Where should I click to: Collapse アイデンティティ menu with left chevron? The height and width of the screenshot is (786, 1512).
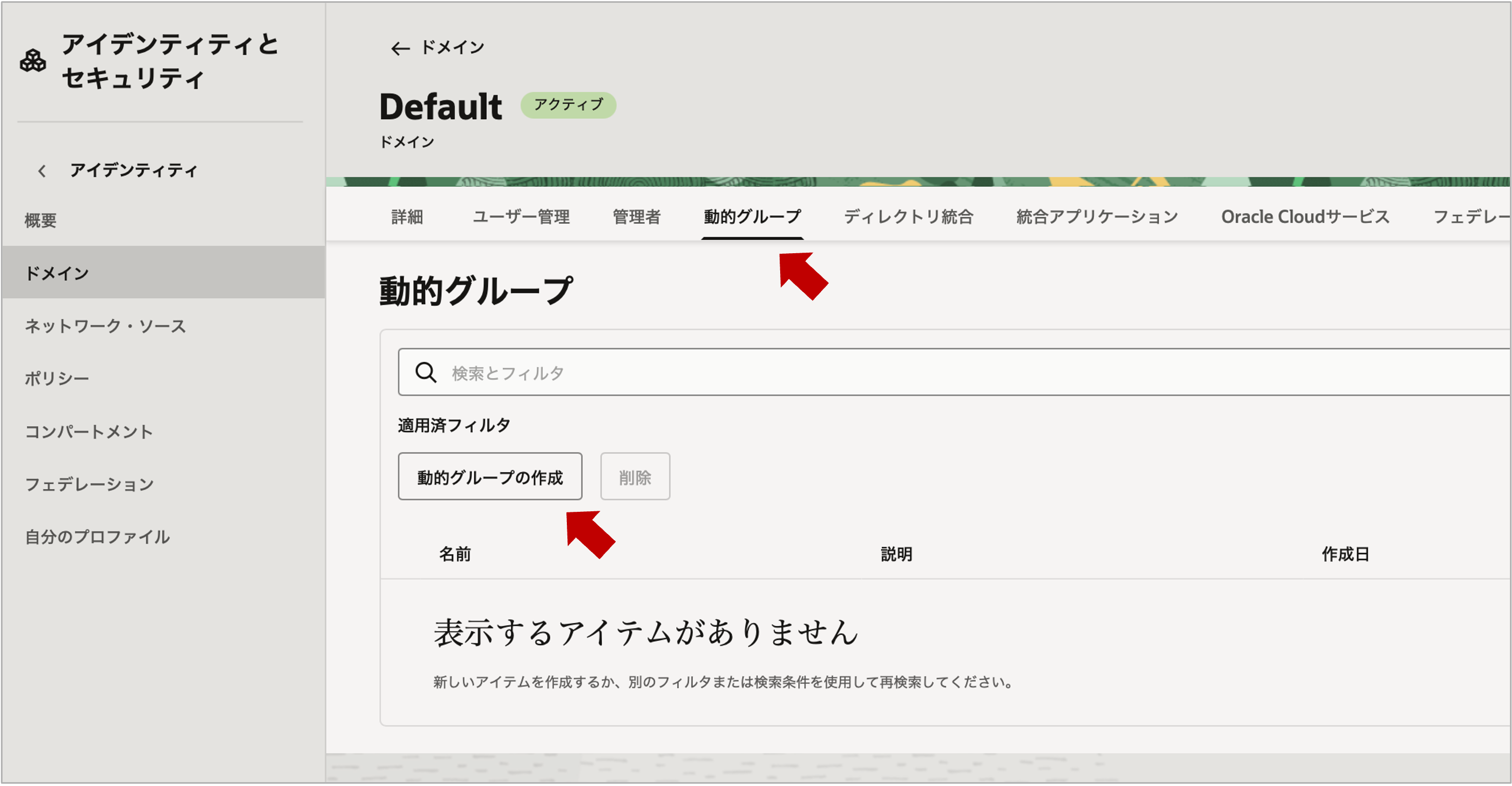[x=42, y=171]
